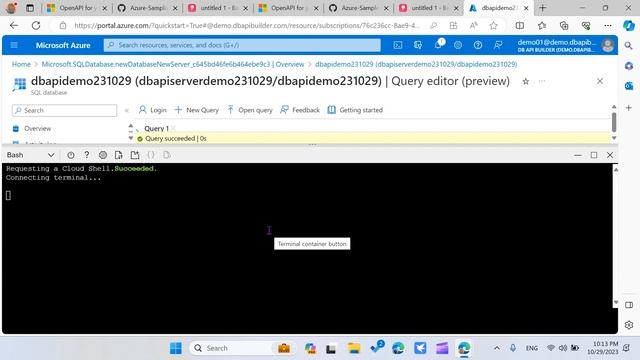640x360 pixels.
Task: Open the Browser essentials heart icon
Action: [x=586, y=26]
